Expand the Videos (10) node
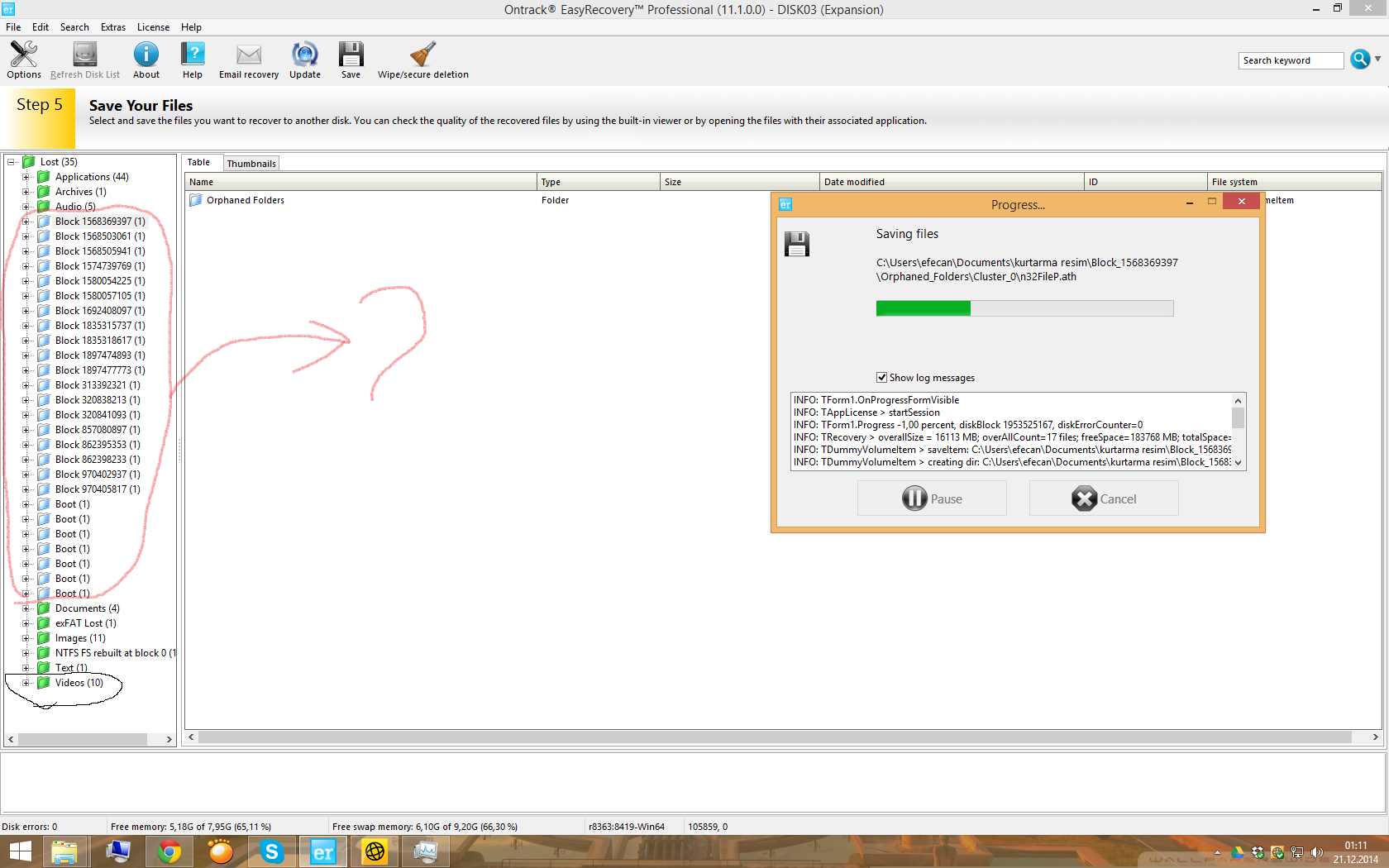This screenshot has width=1389, height=868. [26, 683]
